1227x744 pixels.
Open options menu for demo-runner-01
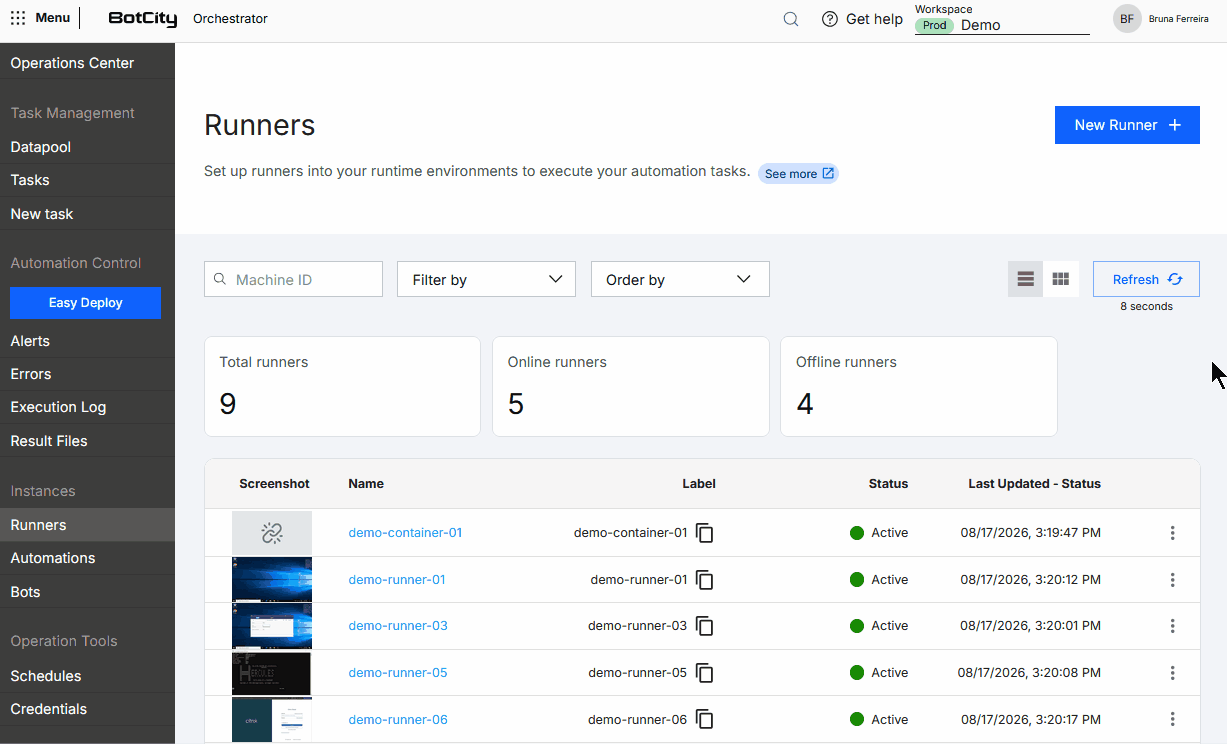[x=1173, y=580]
